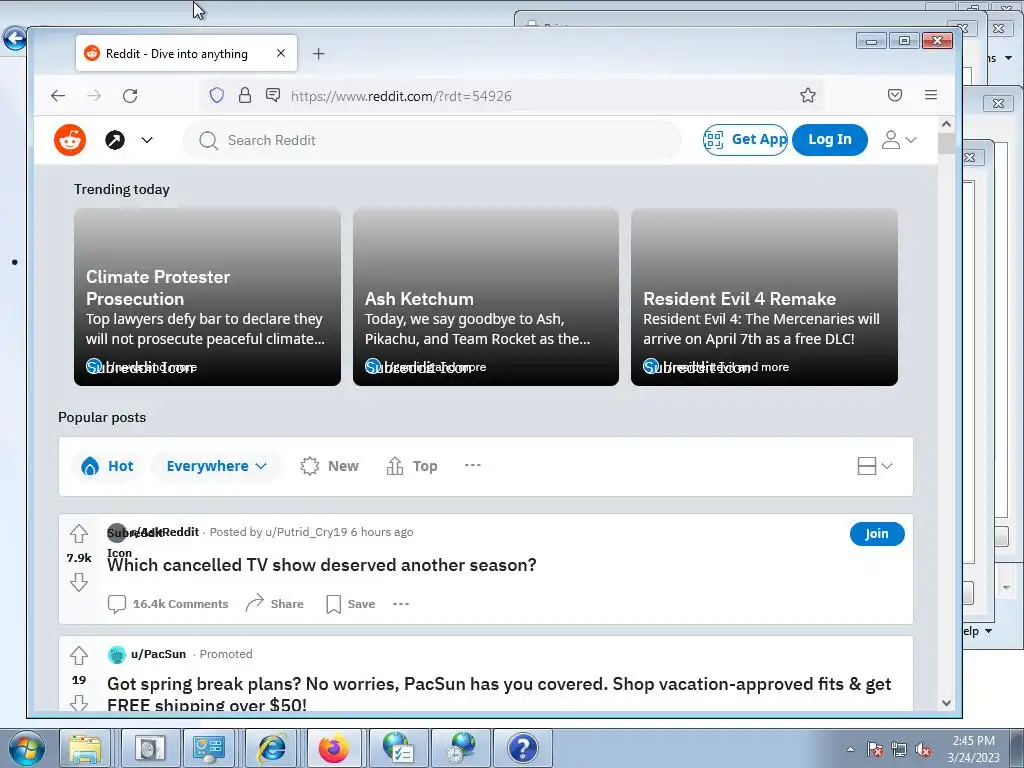Click the Reddit Snoo logo
This screenshot has width=1024, height=768.
pos(70,140)
